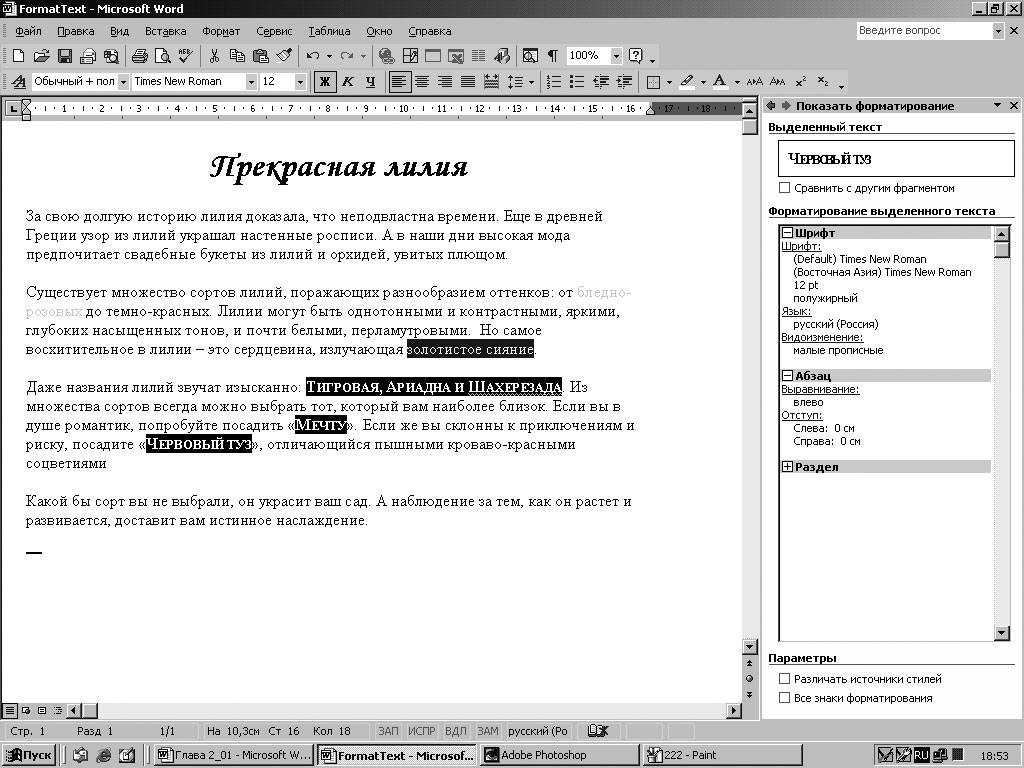Show nonprinting characters with pilcrow icon

[552, 56]
